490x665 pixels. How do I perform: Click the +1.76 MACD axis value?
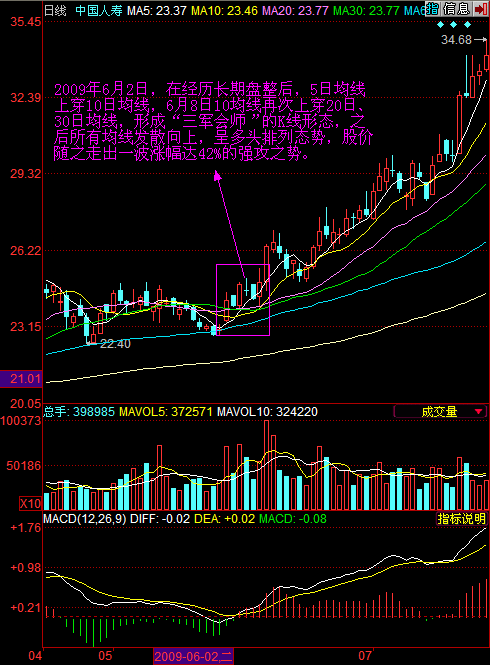26,527
